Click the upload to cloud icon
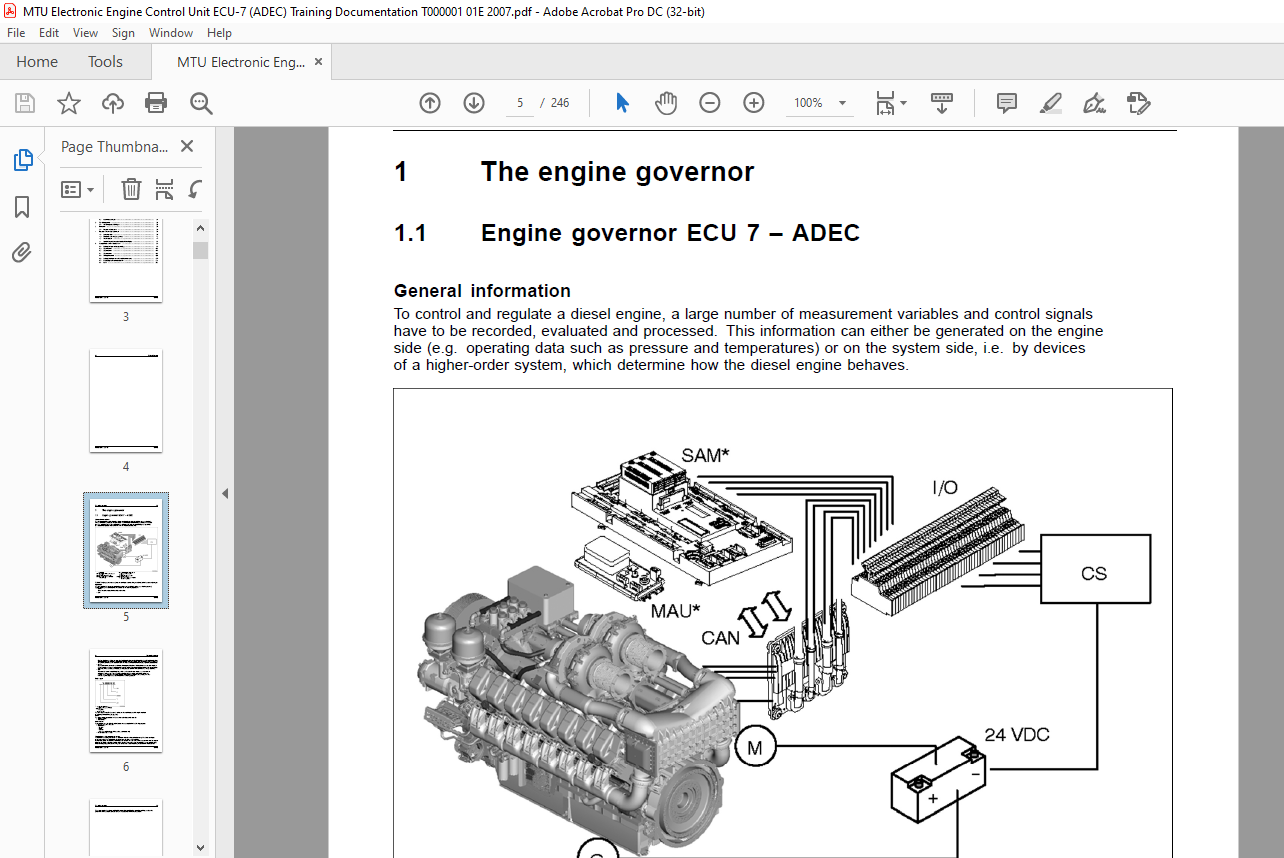Image resolution: width=1284 pixels, height=858 pixels. point(113,103)
